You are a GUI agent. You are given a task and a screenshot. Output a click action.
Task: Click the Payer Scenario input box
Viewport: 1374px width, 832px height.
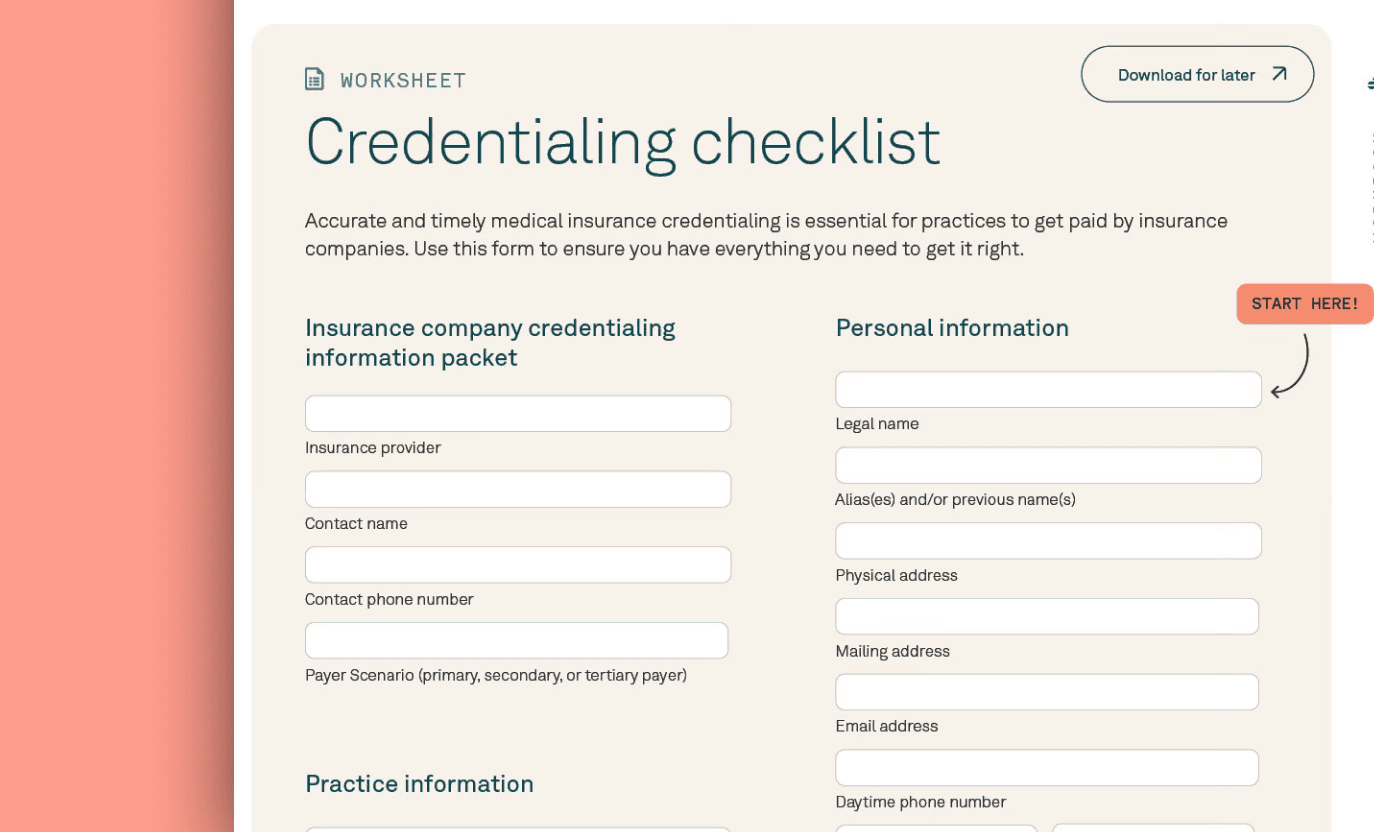coord(516,641)
